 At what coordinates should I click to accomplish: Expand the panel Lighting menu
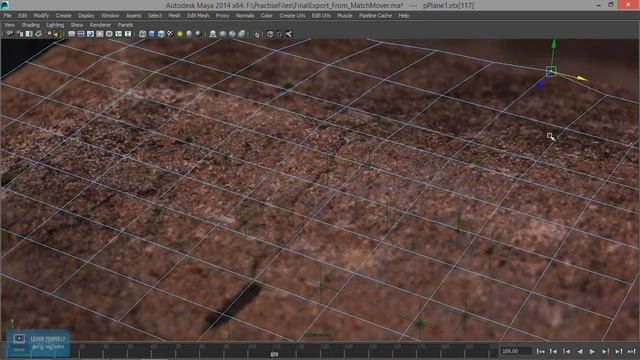(55, 25)
